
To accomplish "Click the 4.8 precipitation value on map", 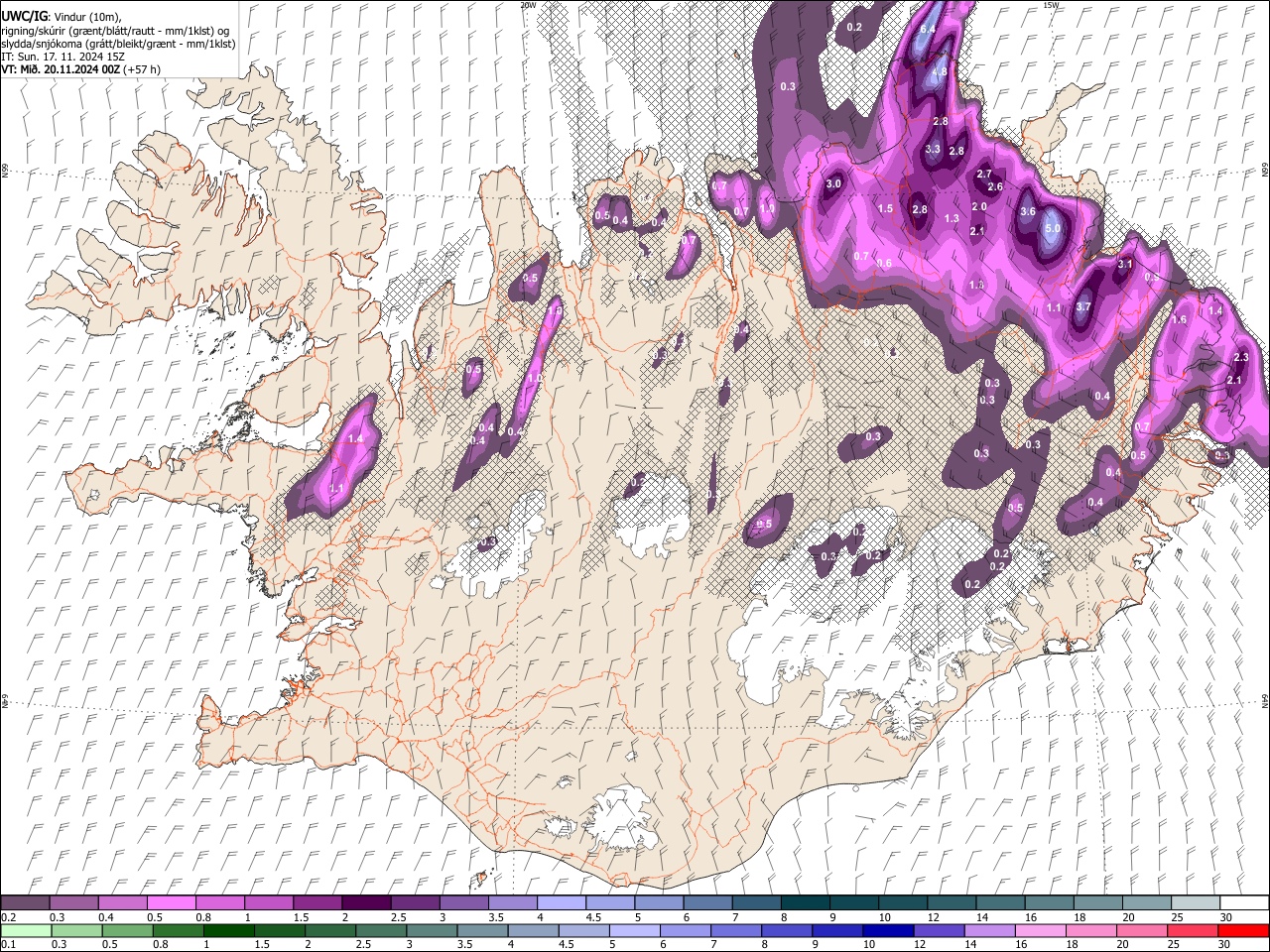I will coord(939,72).
